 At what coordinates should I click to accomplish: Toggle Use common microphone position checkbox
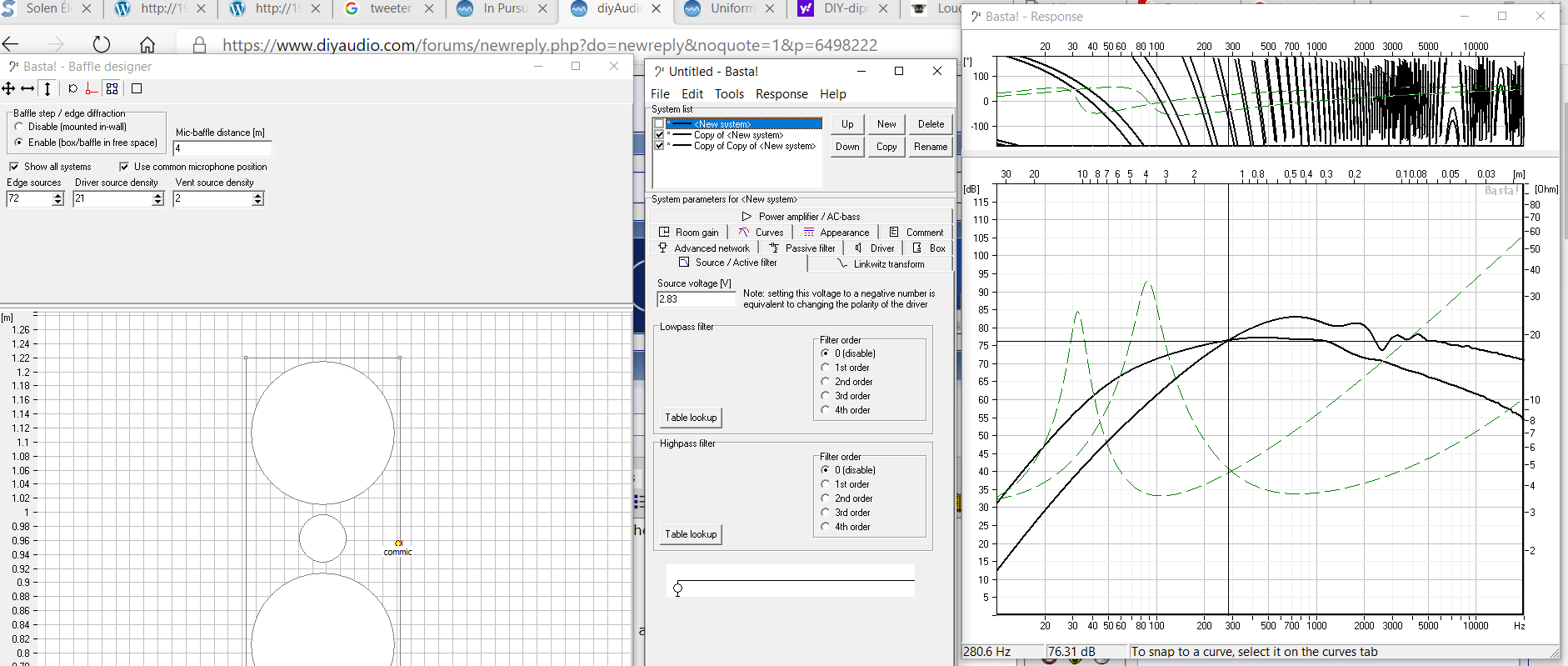(x=124, y=167)
